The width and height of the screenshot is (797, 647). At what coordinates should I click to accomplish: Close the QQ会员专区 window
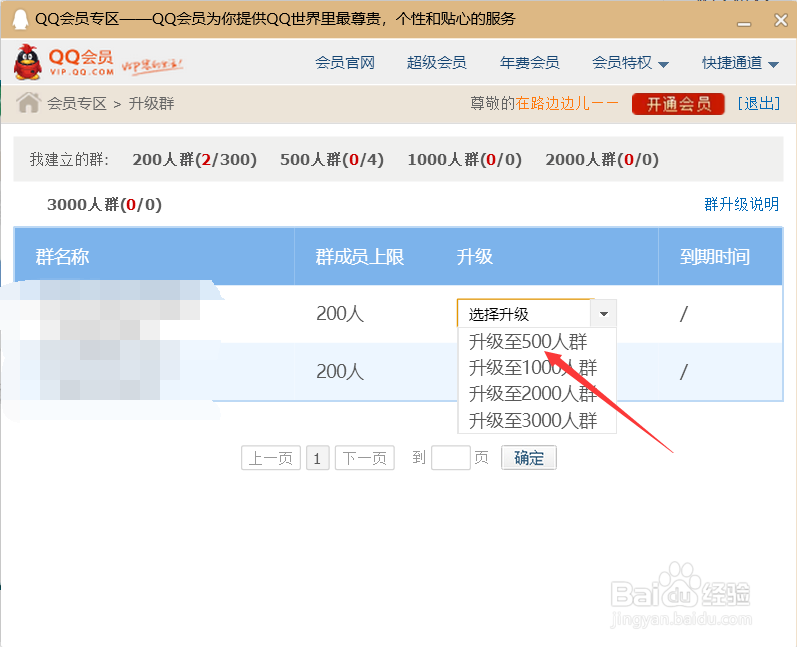pyautogui.click(x=781, y=20)
